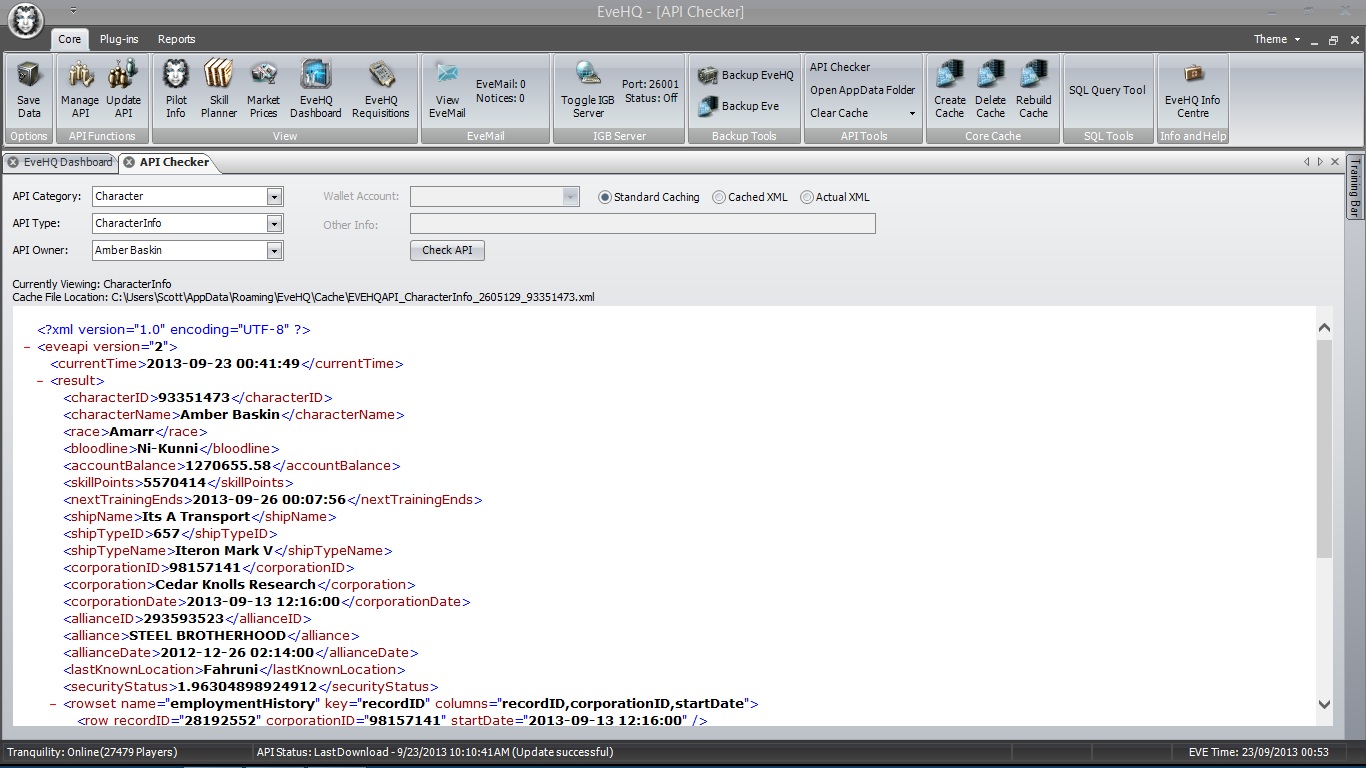This screenshot has height=768, width=1366.
Task: Switch to the Reports ribbon tab
Action: (176, 39)
